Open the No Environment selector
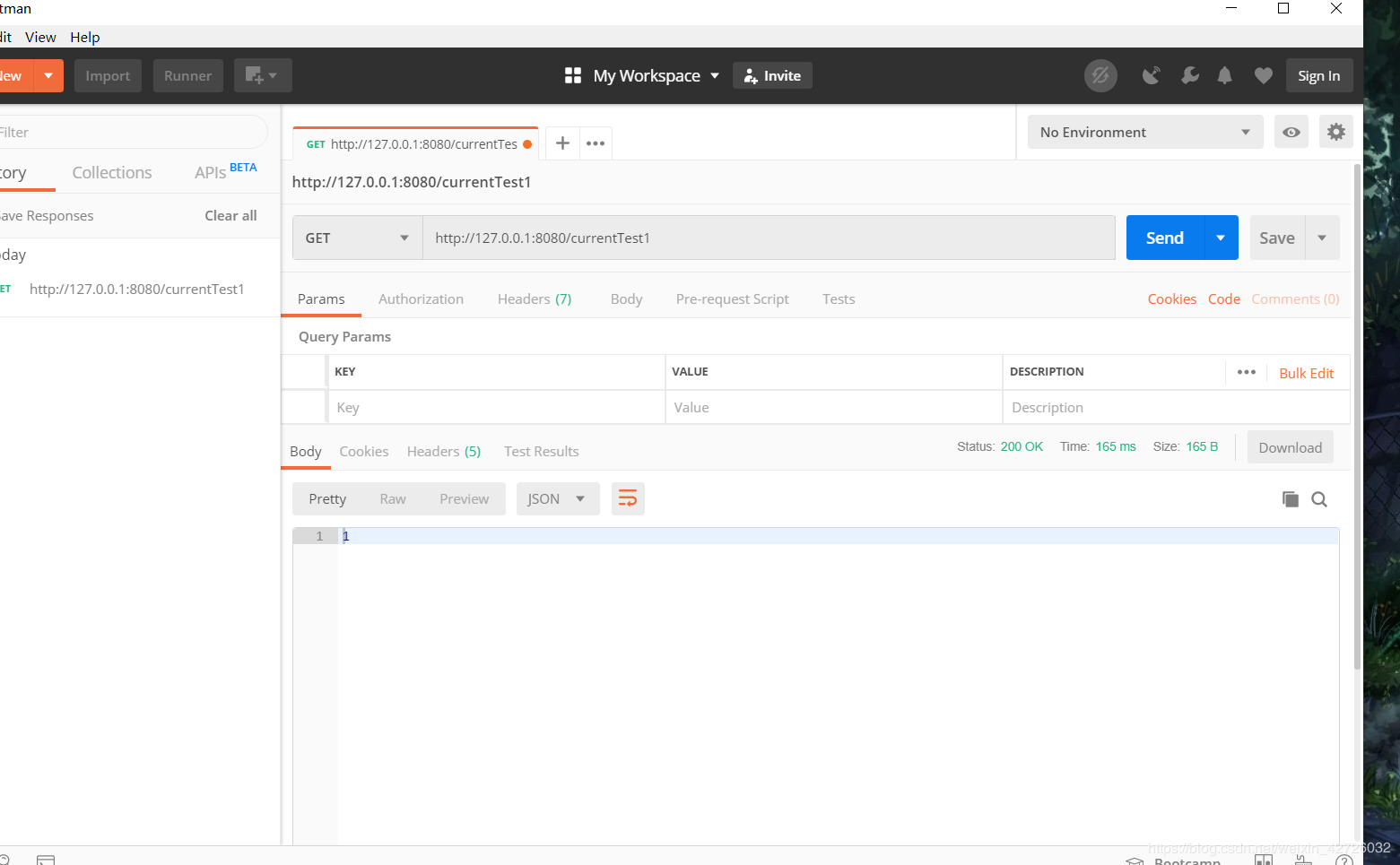Image resolution: width=1400 pixels, height=865 pixels. pos(1145,132)
